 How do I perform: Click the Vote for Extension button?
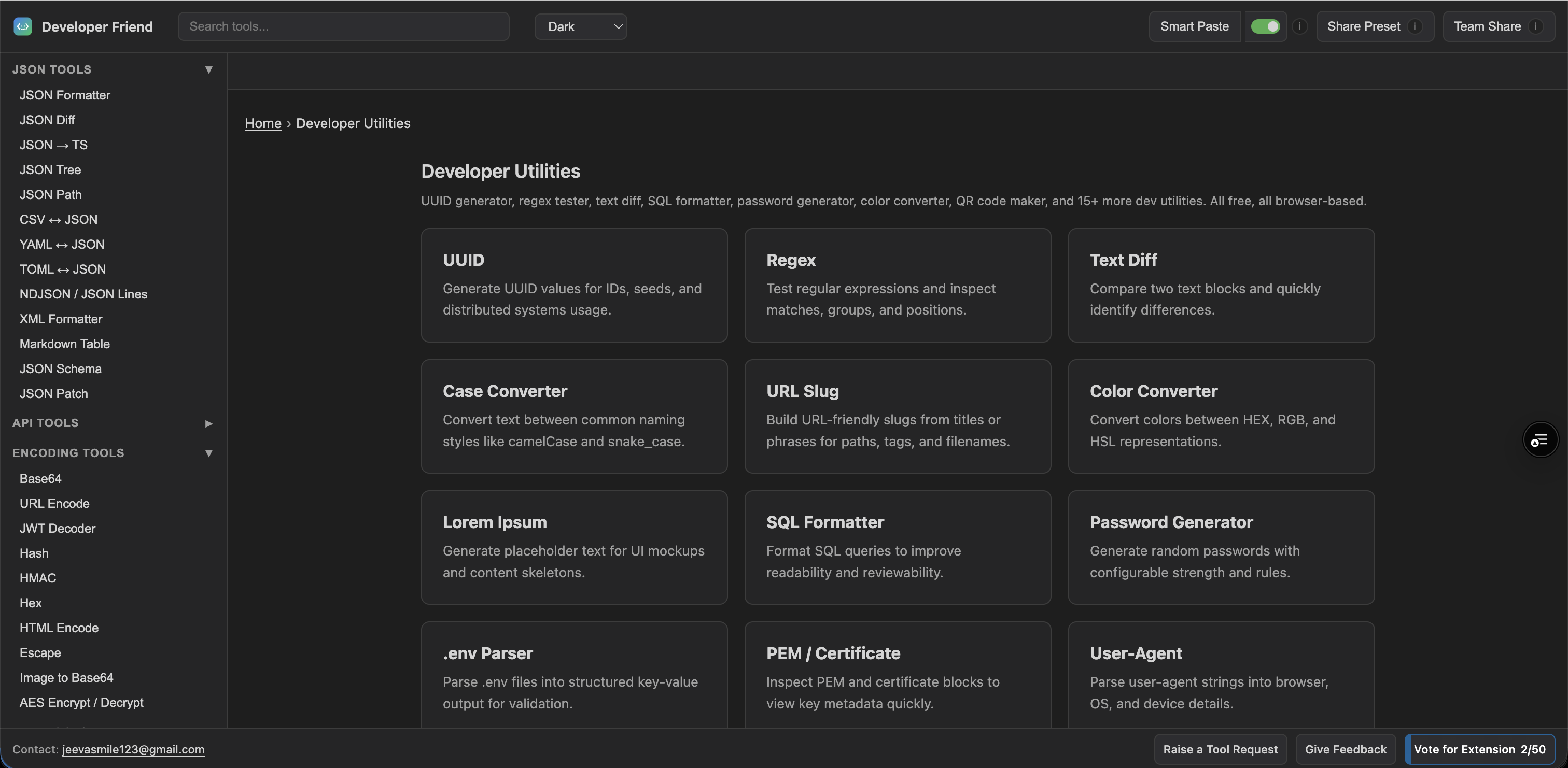[x=1480, y=749]
